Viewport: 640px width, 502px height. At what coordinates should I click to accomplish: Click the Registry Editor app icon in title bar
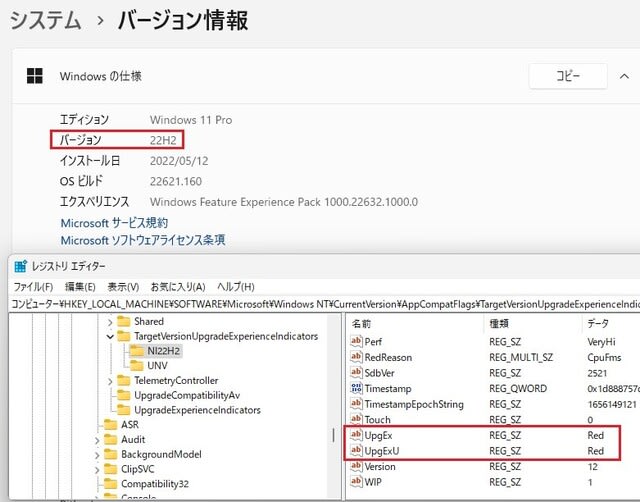click(x=20, y=266)
